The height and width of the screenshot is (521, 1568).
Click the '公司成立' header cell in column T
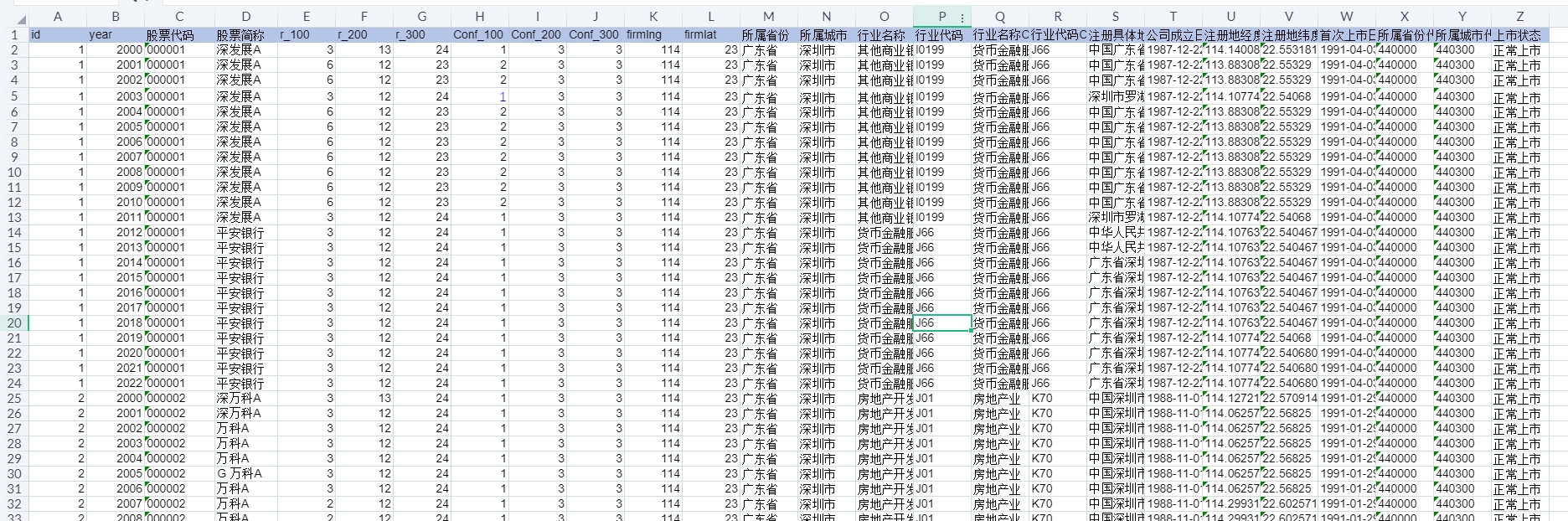click(1173, 35)
